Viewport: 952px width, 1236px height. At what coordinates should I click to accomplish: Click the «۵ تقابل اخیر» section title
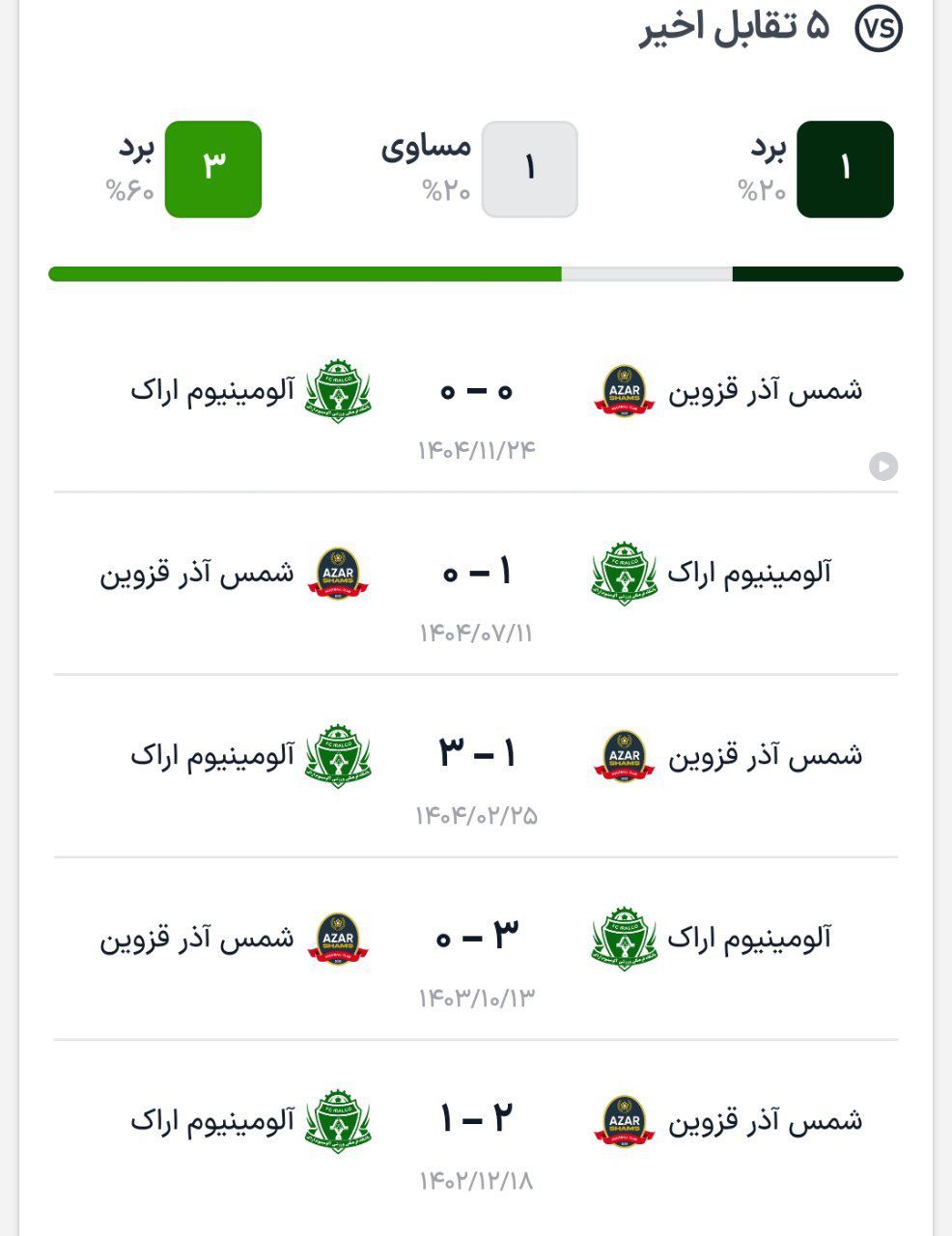tap(734, 29)
